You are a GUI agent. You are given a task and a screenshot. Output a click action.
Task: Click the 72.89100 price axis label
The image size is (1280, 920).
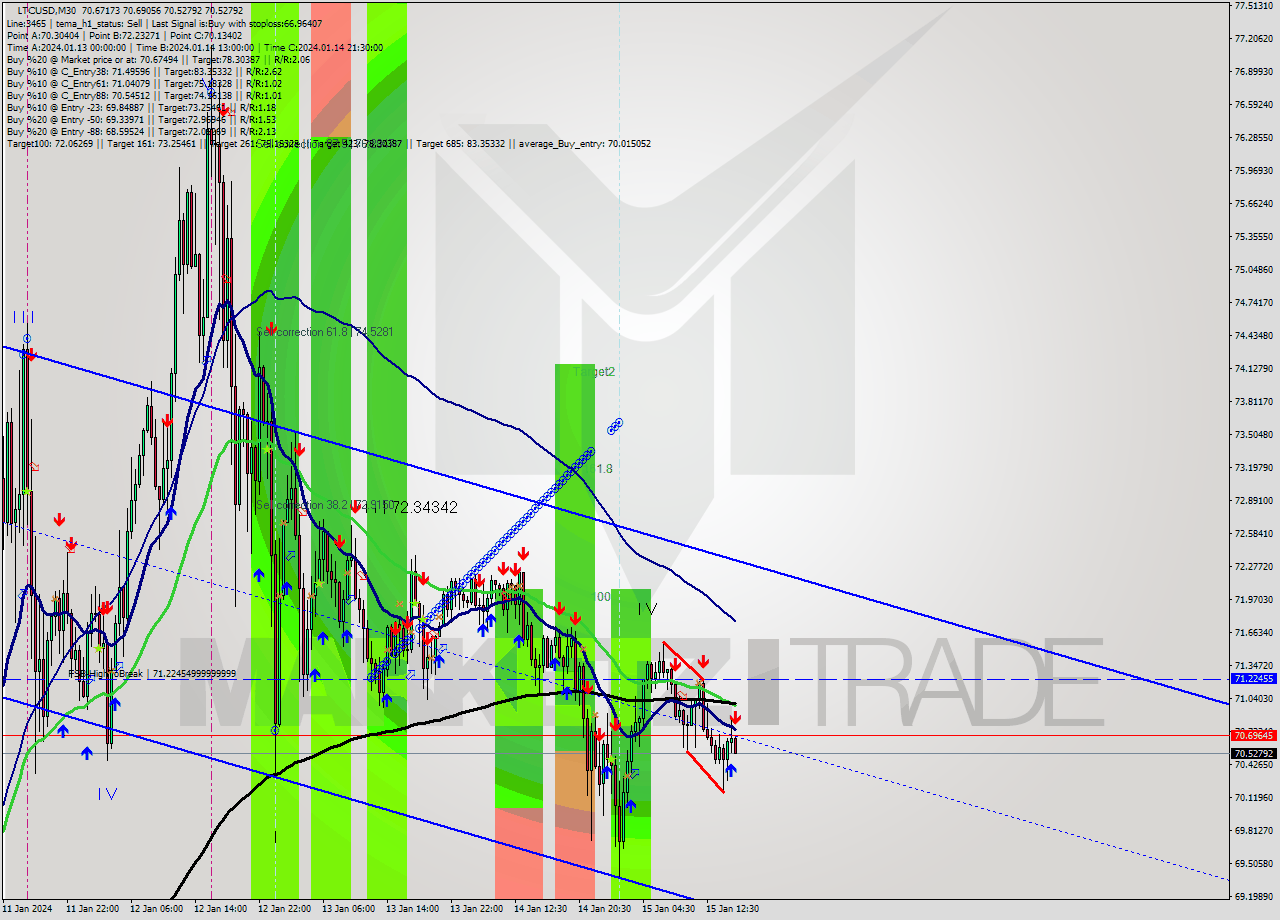1253,501
